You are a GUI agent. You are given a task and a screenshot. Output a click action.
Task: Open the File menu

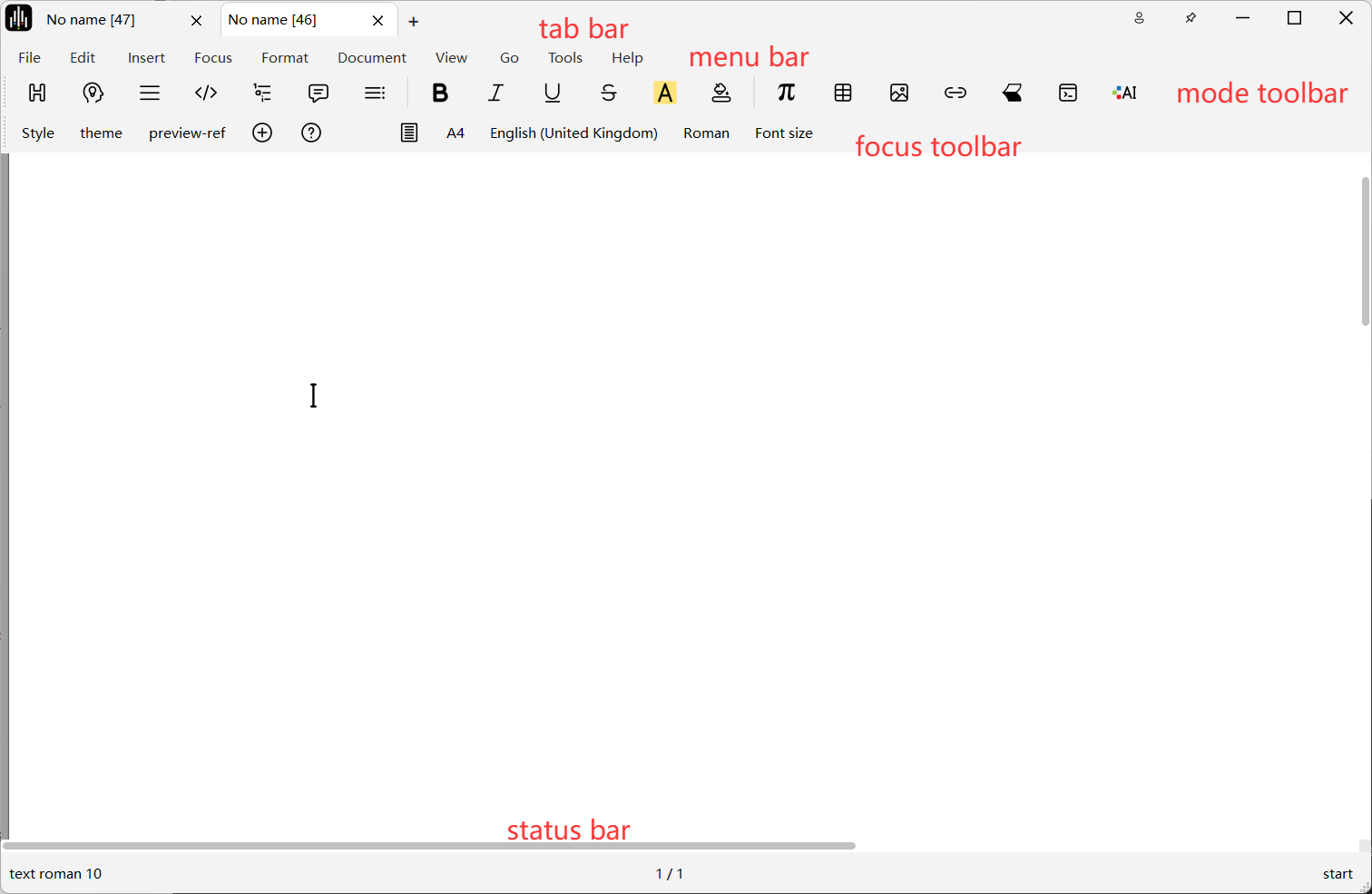point(29,57)
